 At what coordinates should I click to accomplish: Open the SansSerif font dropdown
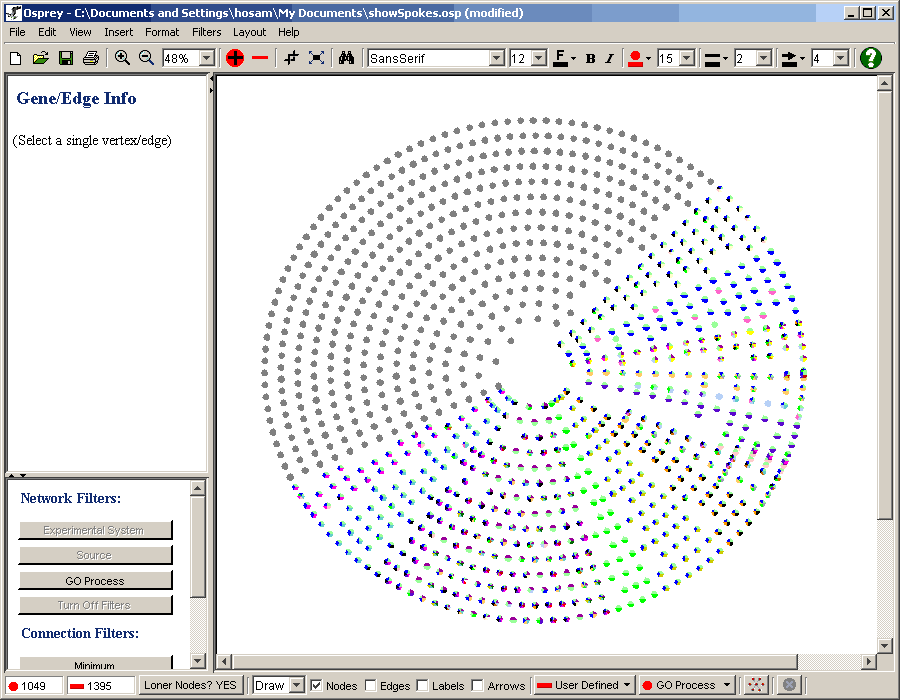(496, 58)
